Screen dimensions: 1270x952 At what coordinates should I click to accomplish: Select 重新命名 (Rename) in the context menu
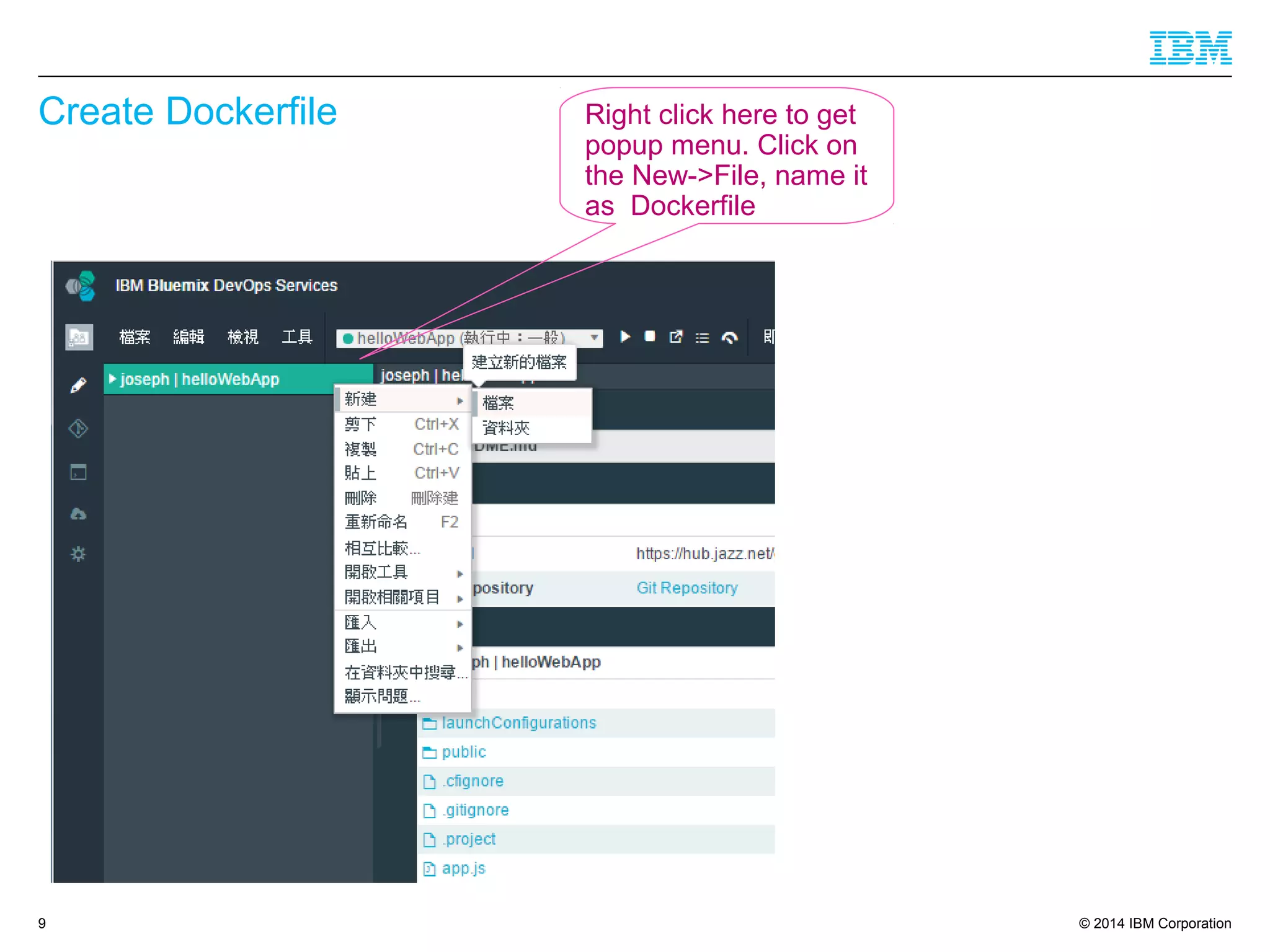[x=404, y=522]
